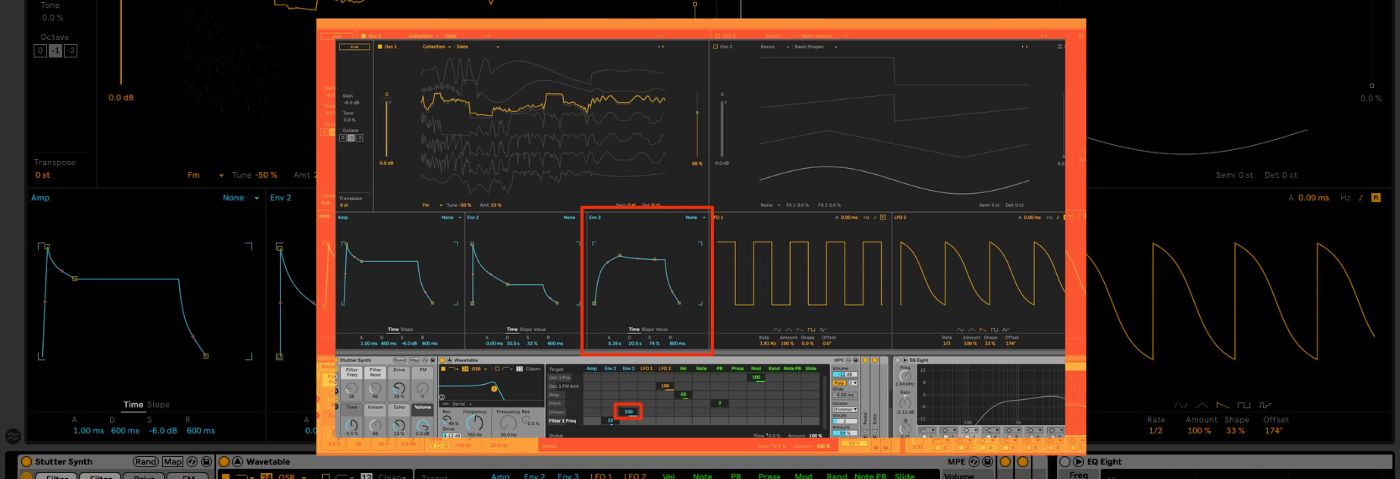Toggle Osc 1 on/off switch
The width and height of the screenshot is (1400, 479).
(x=380, y=47)
